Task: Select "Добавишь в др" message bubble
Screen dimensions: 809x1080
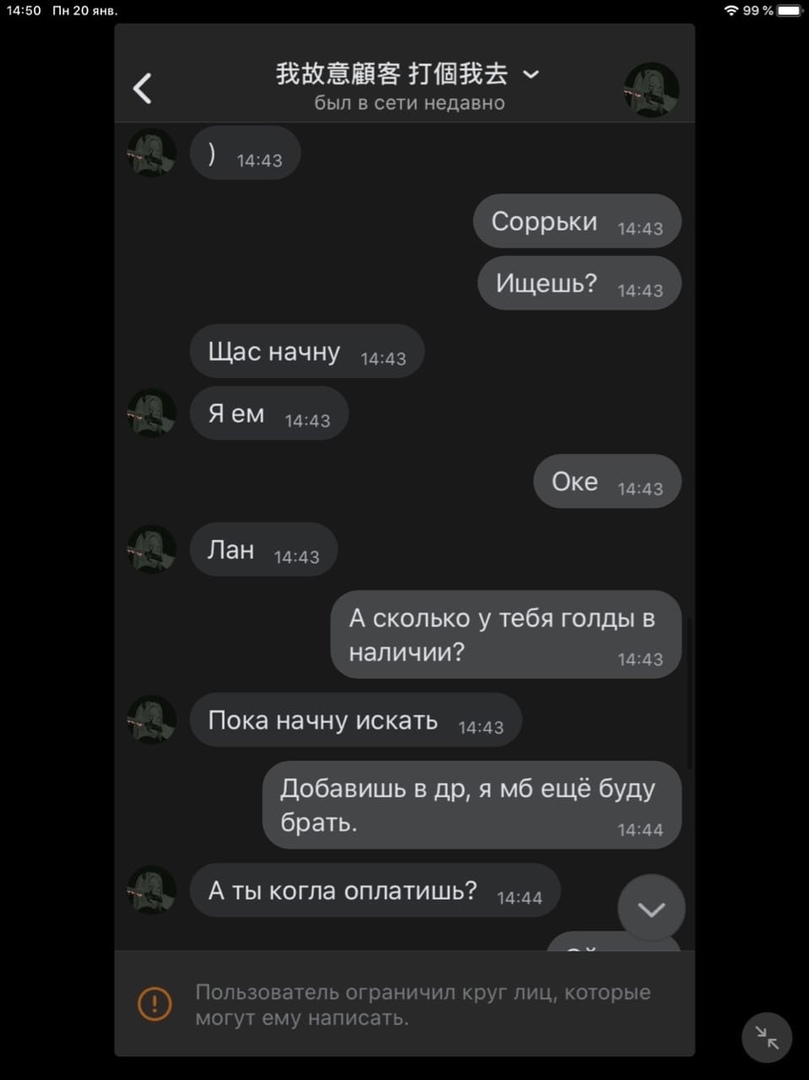Action: click(472, 805)
